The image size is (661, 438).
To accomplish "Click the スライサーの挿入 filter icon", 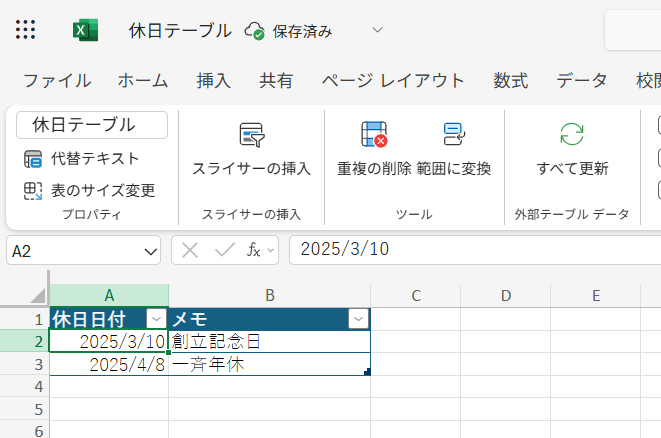I will (x=252, y=135).
